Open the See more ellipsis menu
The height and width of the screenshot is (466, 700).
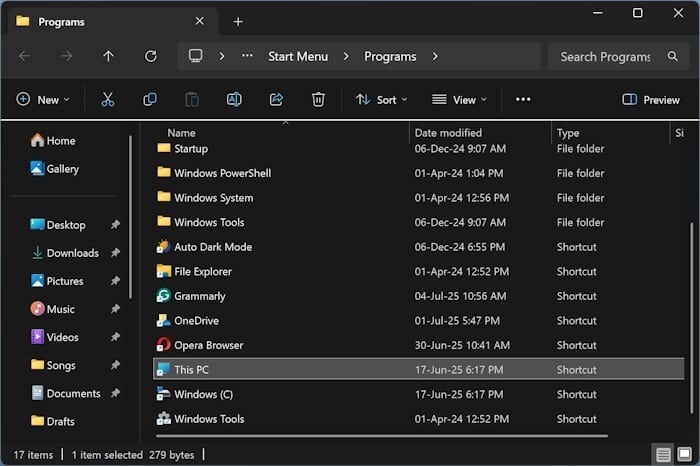pos(523,99)
